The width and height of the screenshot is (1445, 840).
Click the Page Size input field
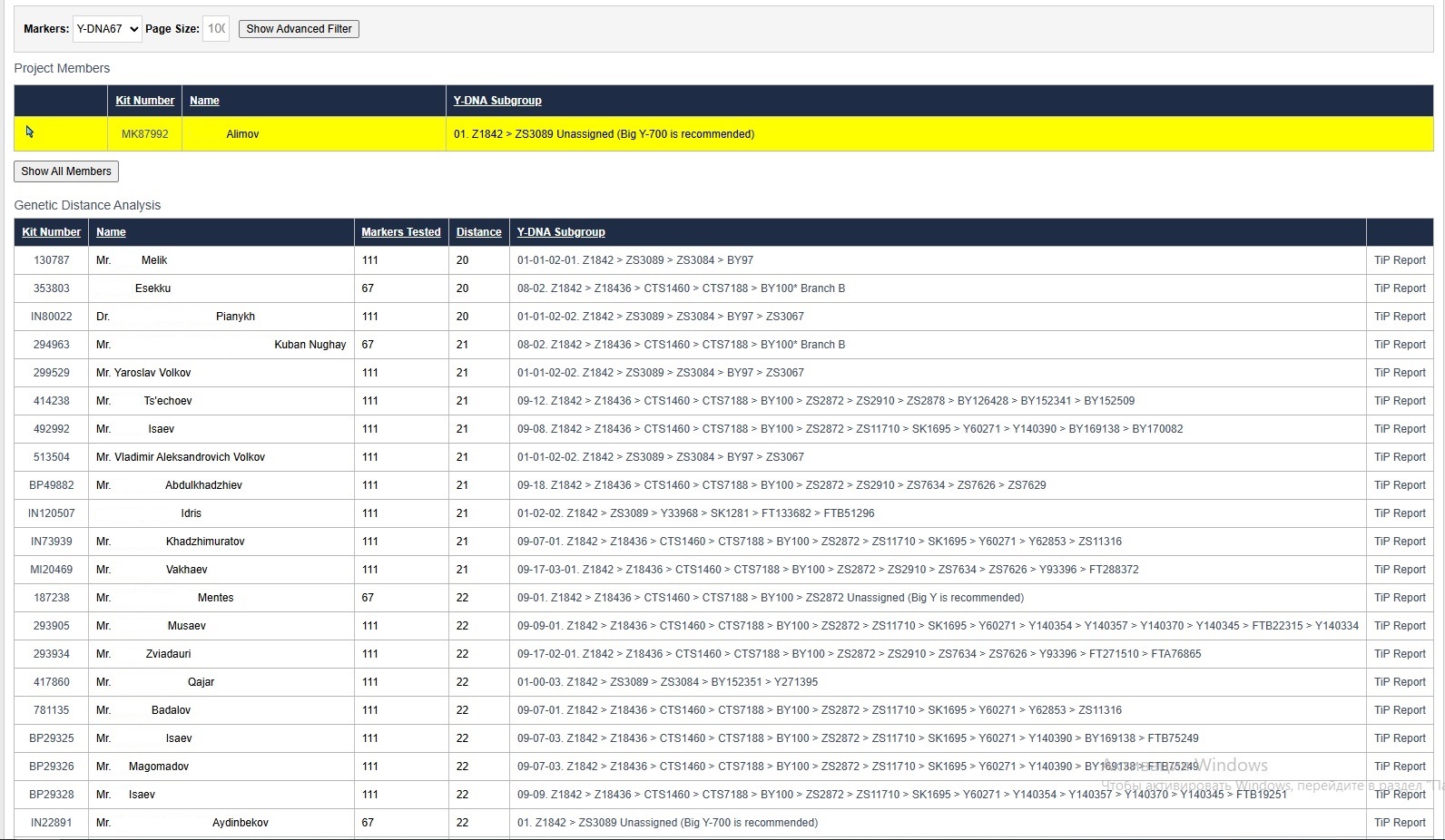click(216, 29)
